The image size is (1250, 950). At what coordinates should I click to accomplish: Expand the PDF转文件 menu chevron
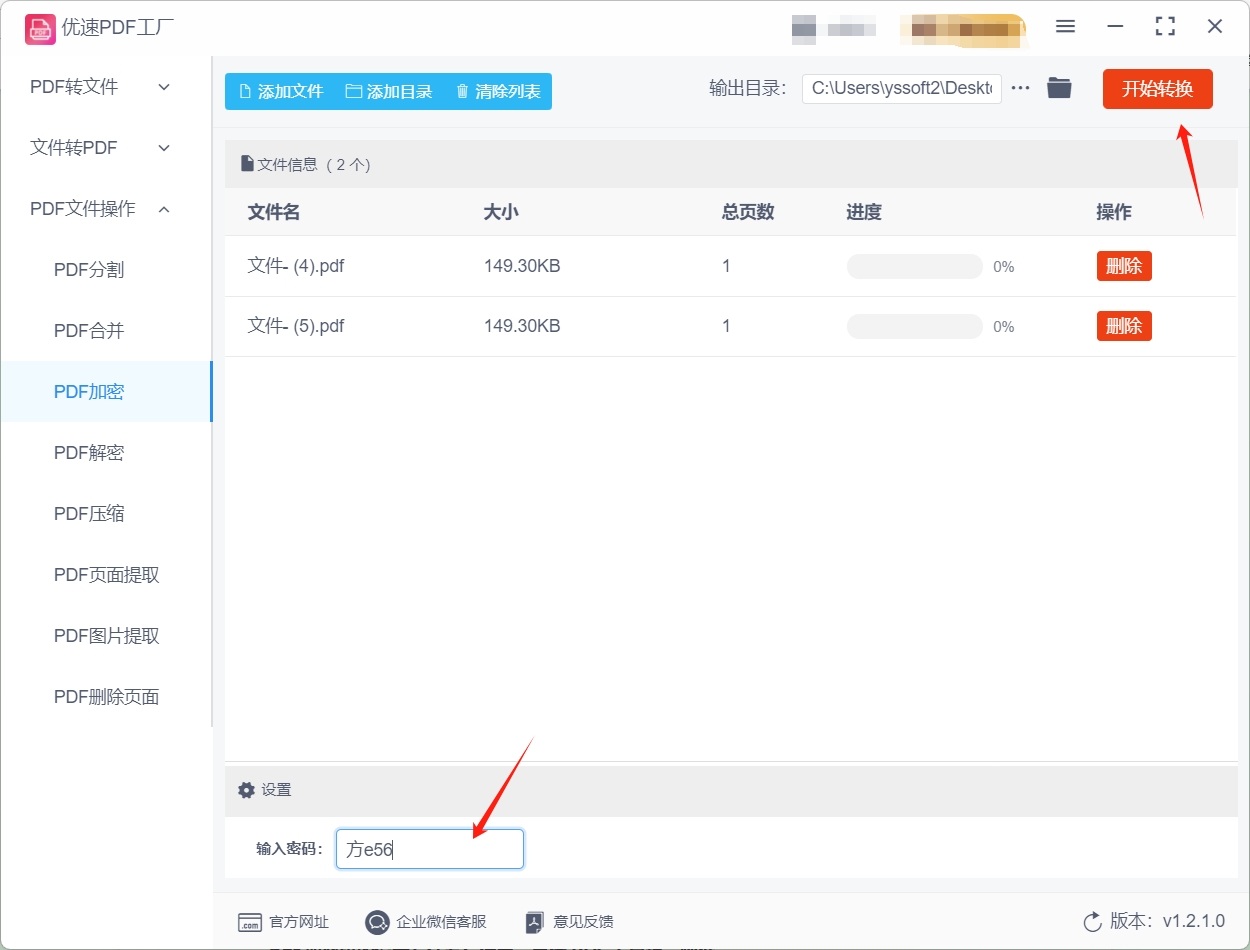coord(164,87)
